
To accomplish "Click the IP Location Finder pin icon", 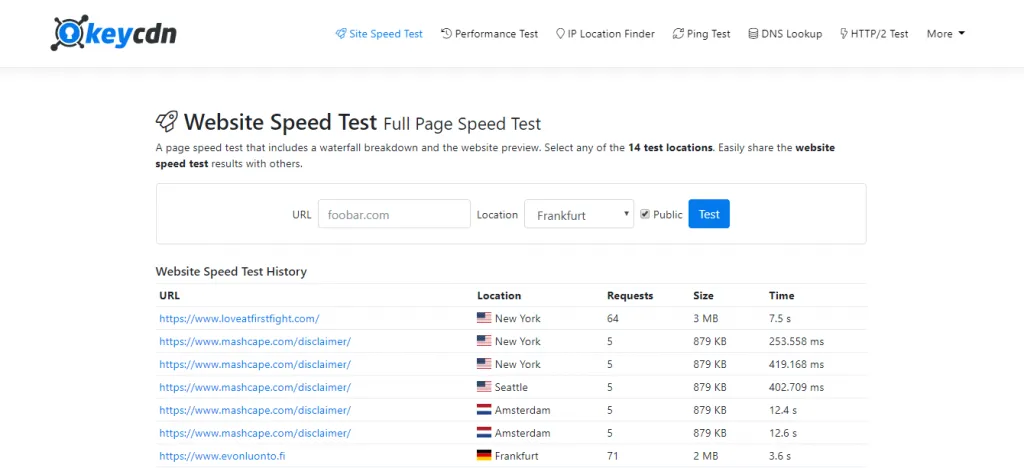I will pos(560,34).
